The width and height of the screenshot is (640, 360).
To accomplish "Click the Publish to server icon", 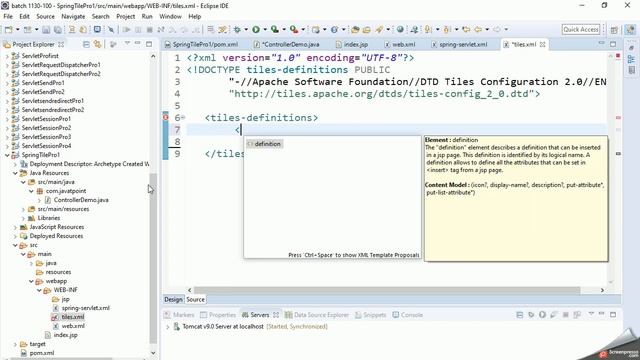I will click(577, 315).
